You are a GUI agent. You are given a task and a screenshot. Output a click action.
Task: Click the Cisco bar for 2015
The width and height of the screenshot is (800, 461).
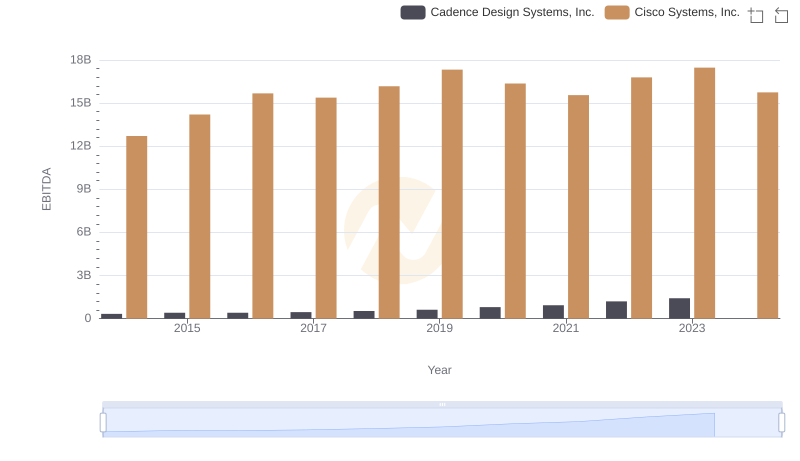[199, 216]
